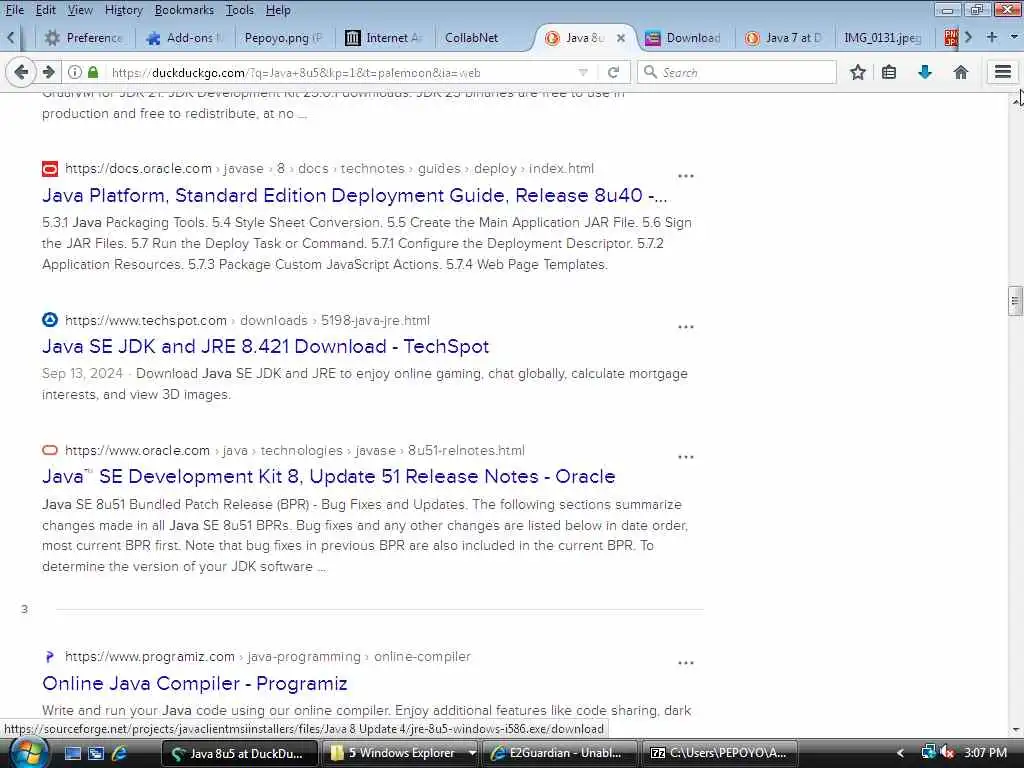
Task: Switch to the Add-ons tab
Action: click(x=184, y=38)
